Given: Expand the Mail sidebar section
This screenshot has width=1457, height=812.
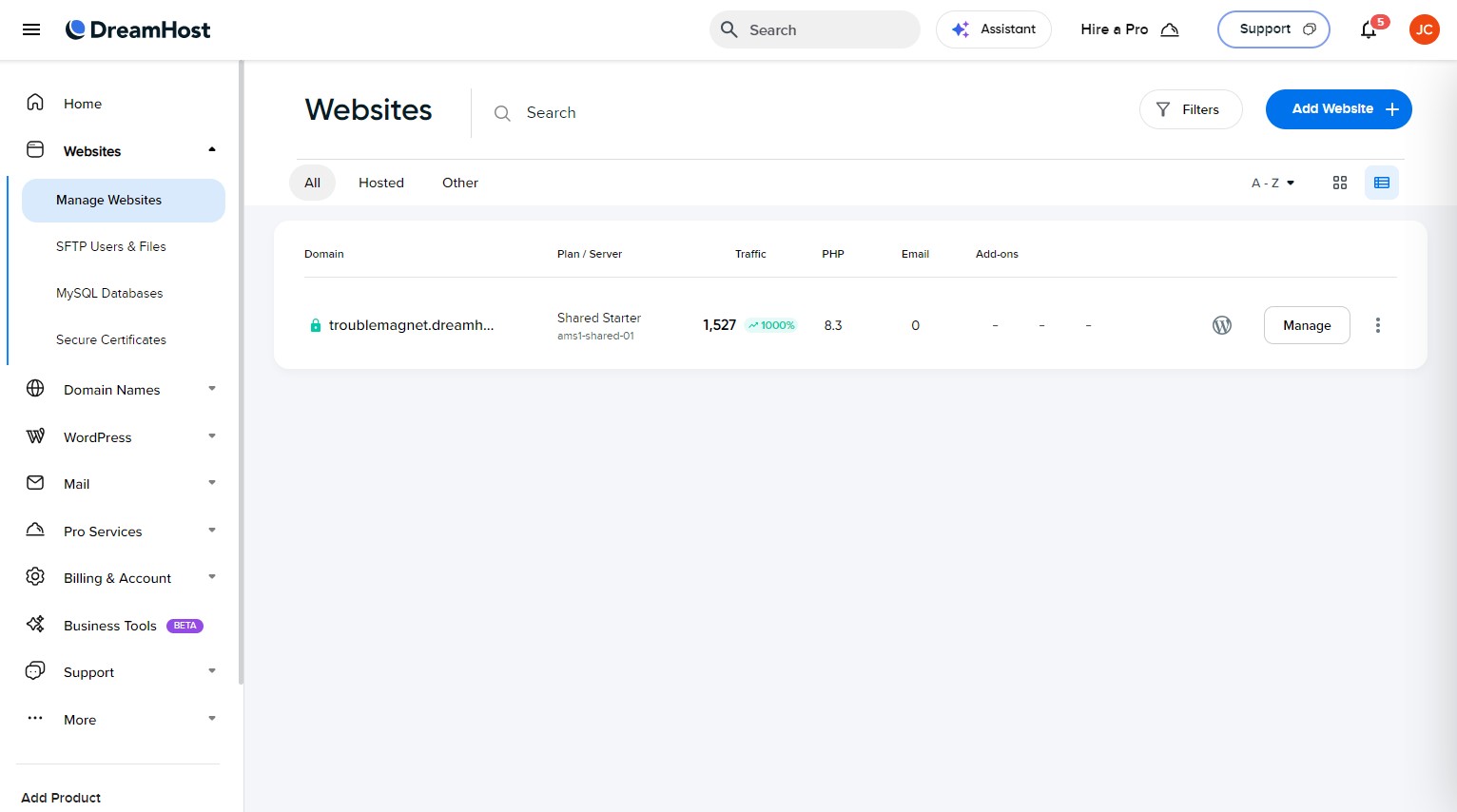Looking at the screenshot, I should [212, 482].
